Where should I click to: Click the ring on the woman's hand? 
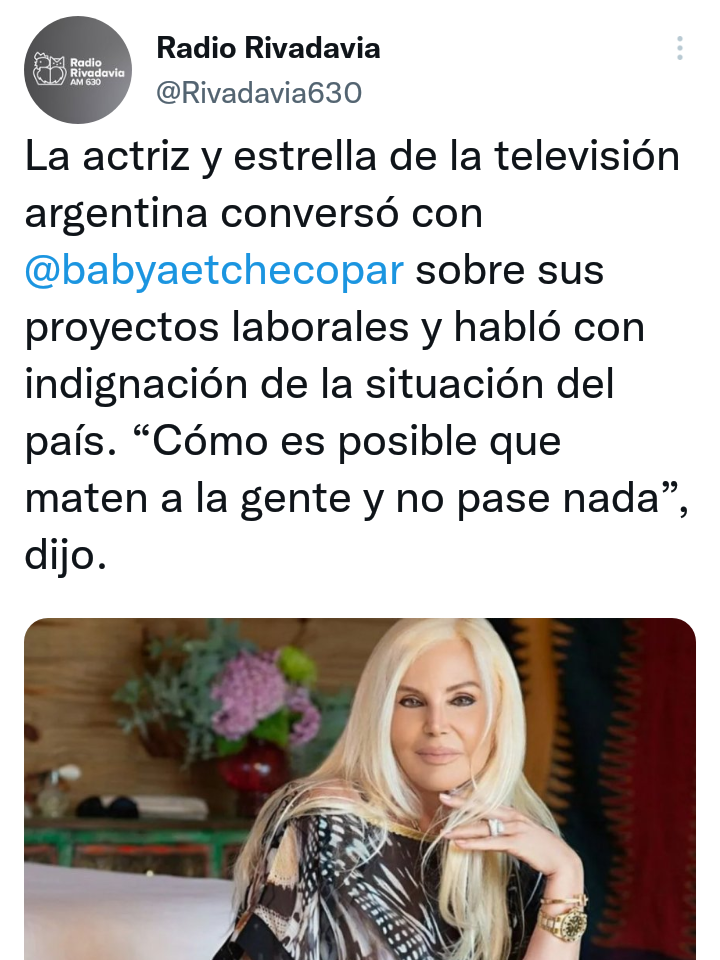pyautogui.click(x=495, y=827)
